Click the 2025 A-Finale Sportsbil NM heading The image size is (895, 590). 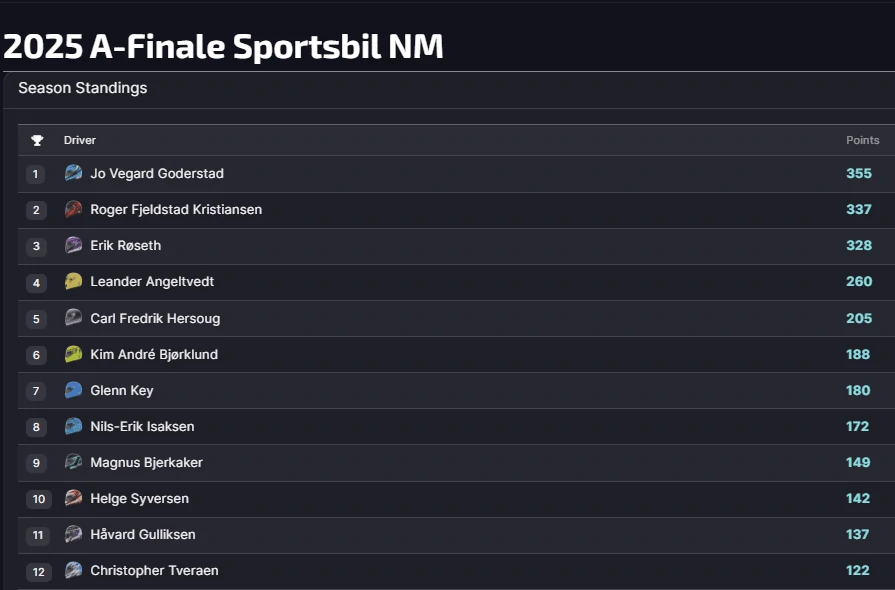click(223, 46)
